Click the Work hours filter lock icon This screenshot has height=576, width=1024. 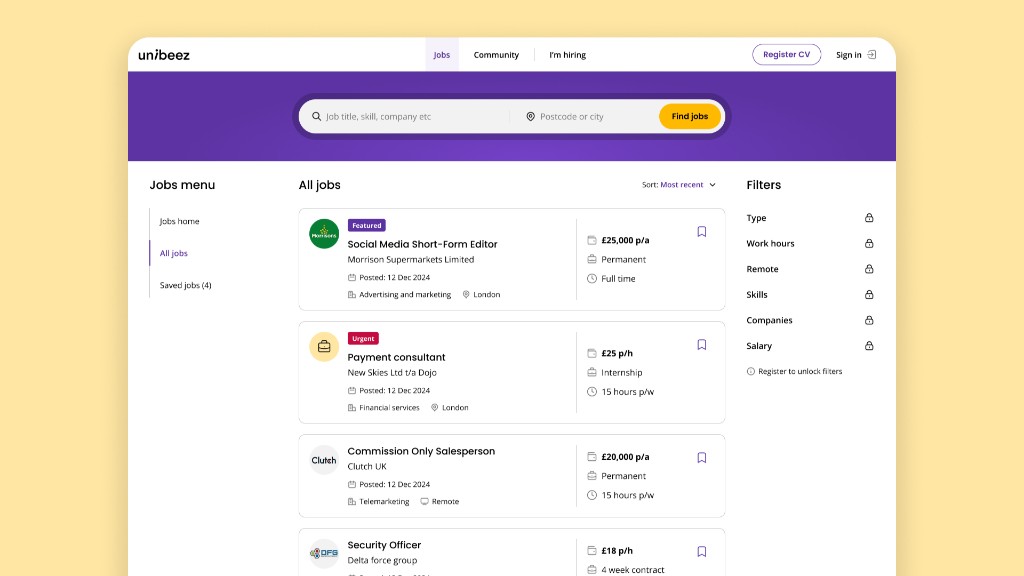[869, 243]
